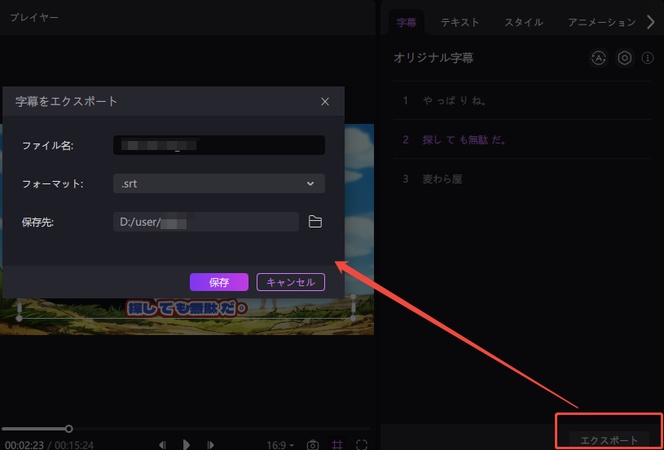Enter fullscreen player mode
Viewport: 664px width, 450px height.
tap(362, 445)
